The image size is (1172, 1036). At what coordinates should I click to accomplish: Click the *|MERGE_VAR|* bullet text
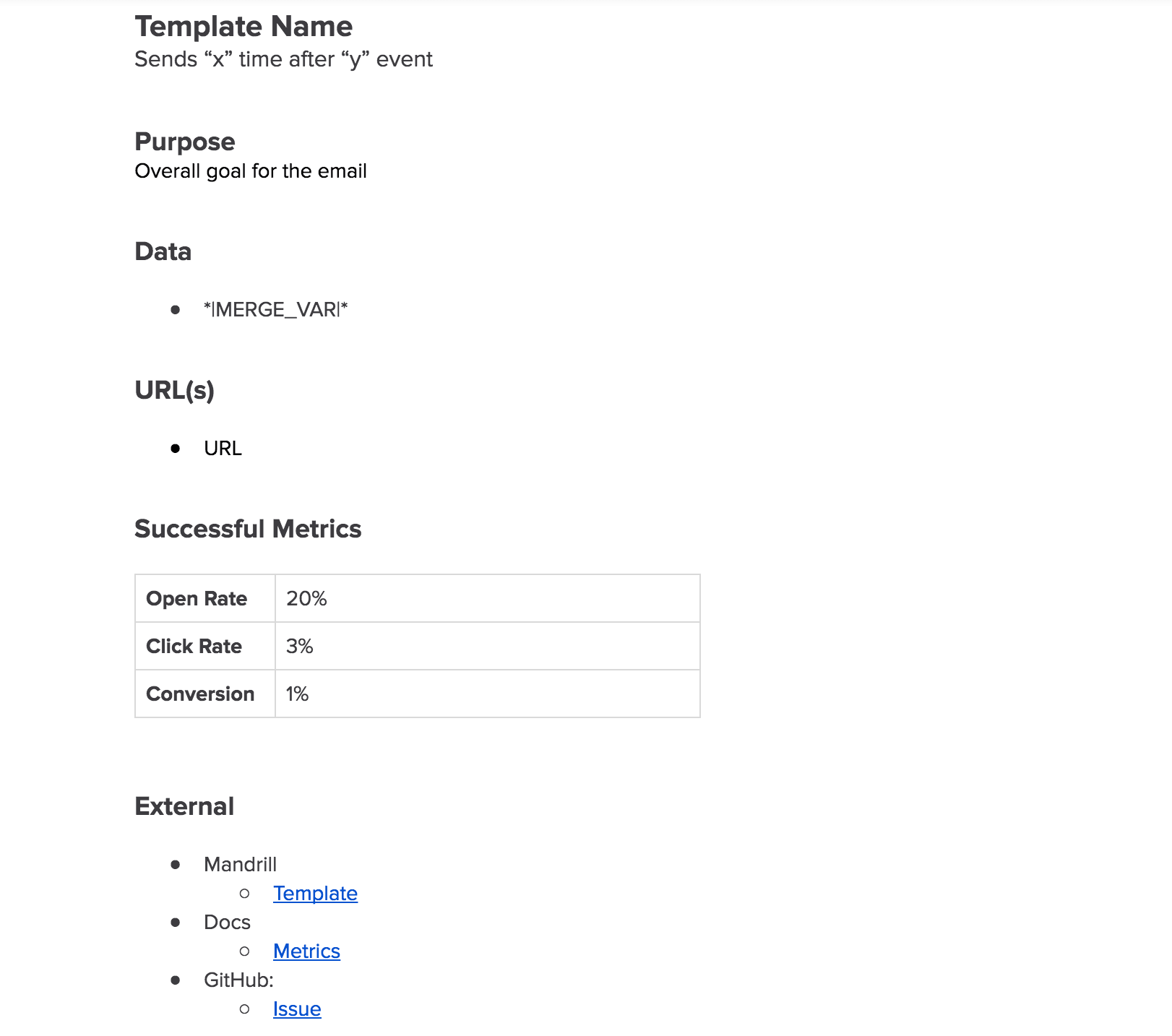(276, 310)
